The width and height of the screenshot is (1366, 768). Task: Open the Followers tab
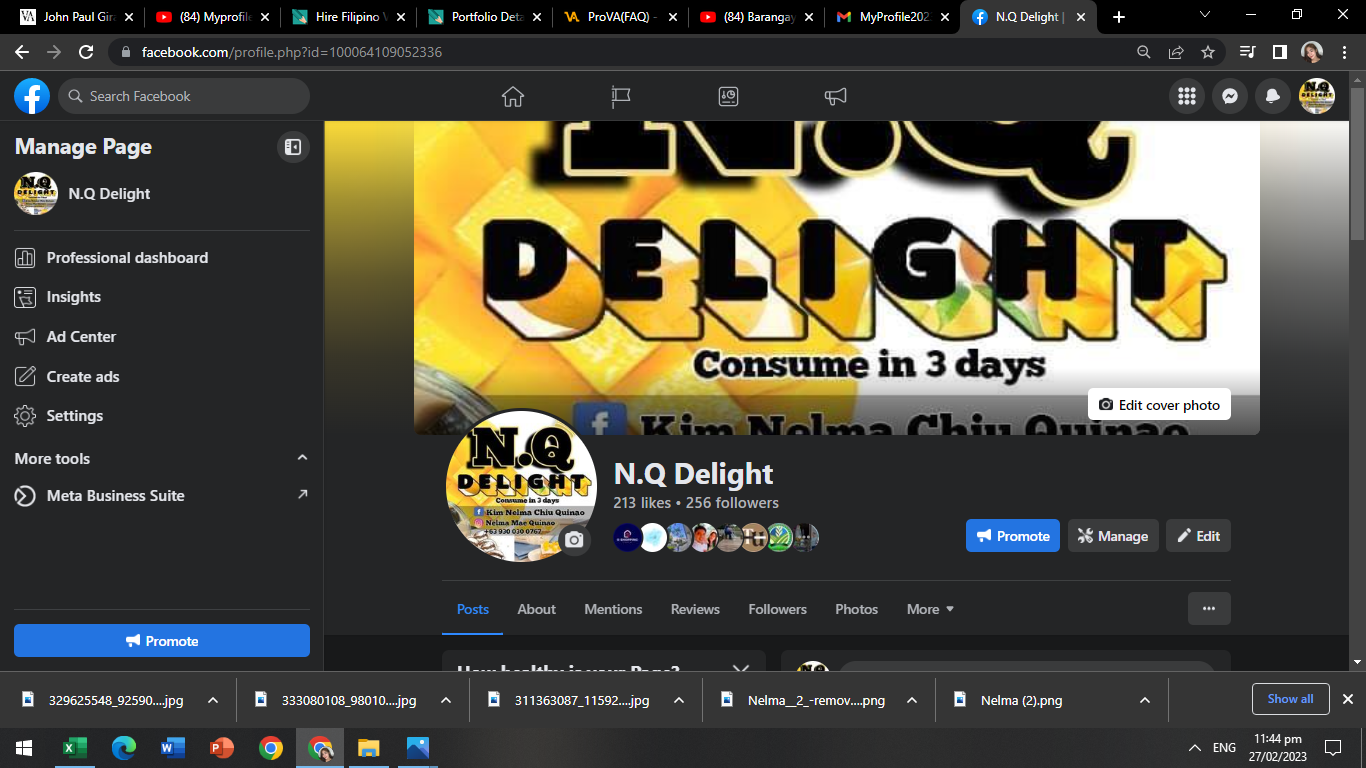[778, 609]
